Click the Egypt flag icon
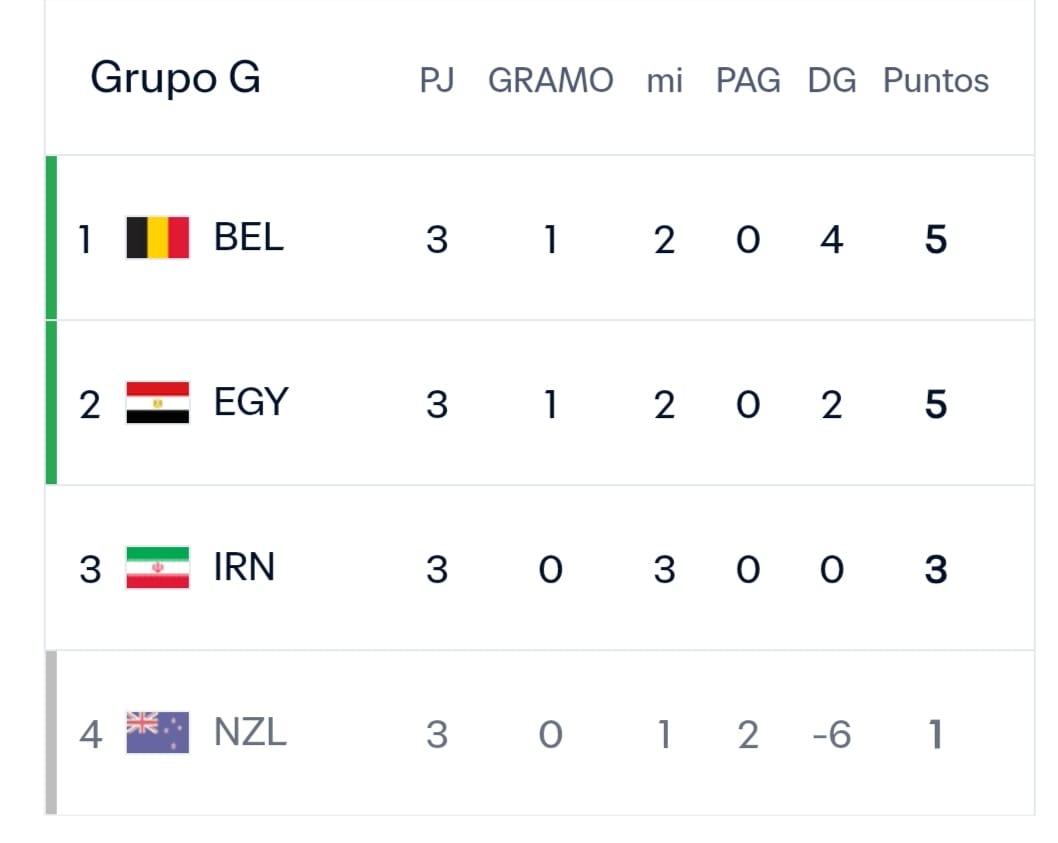Viewport: 1058px width, 843px height. [158, 403]
